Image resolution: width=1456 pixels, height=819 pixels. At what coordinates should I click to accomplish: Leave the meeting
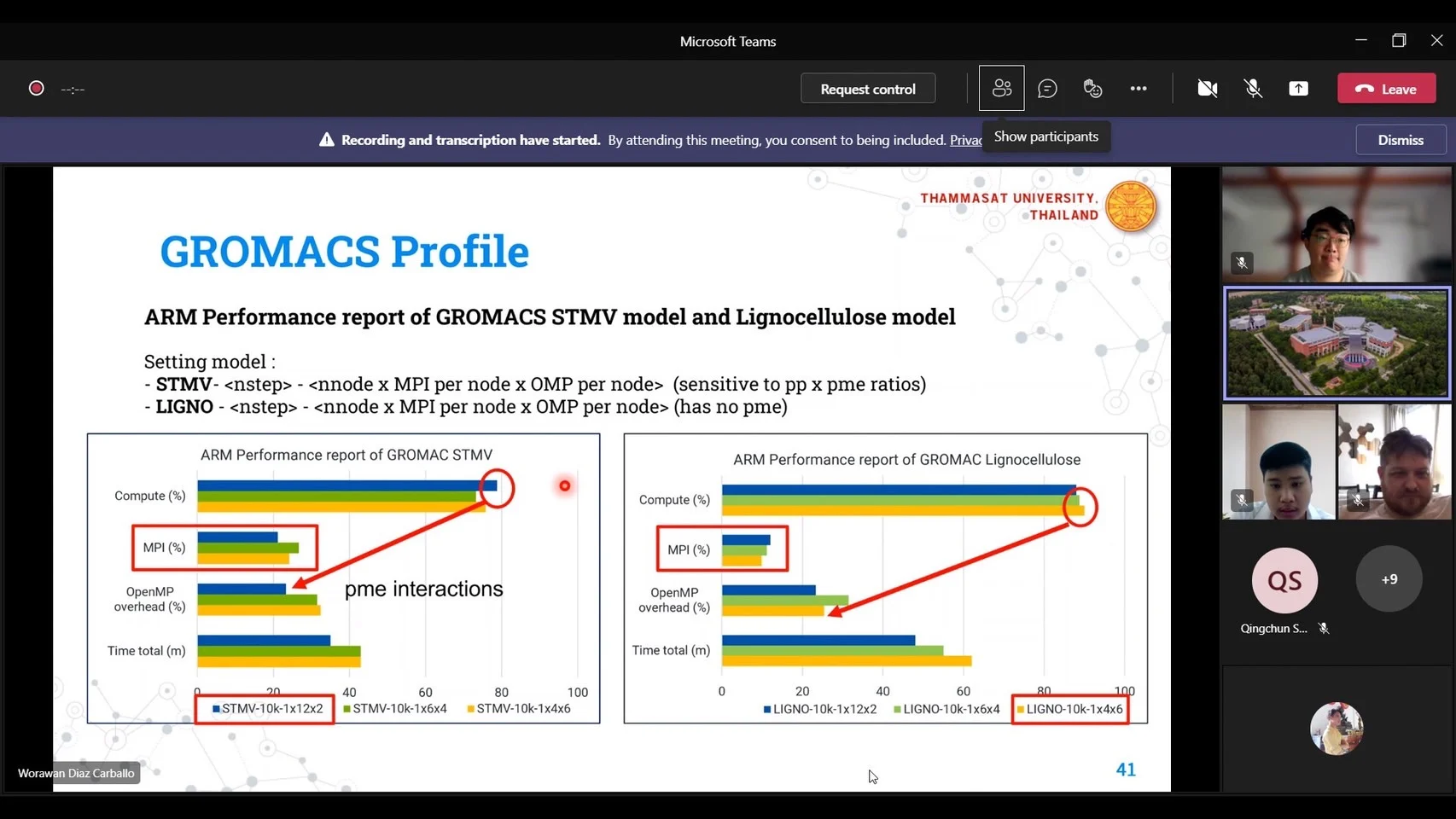tap(1386, 89)
